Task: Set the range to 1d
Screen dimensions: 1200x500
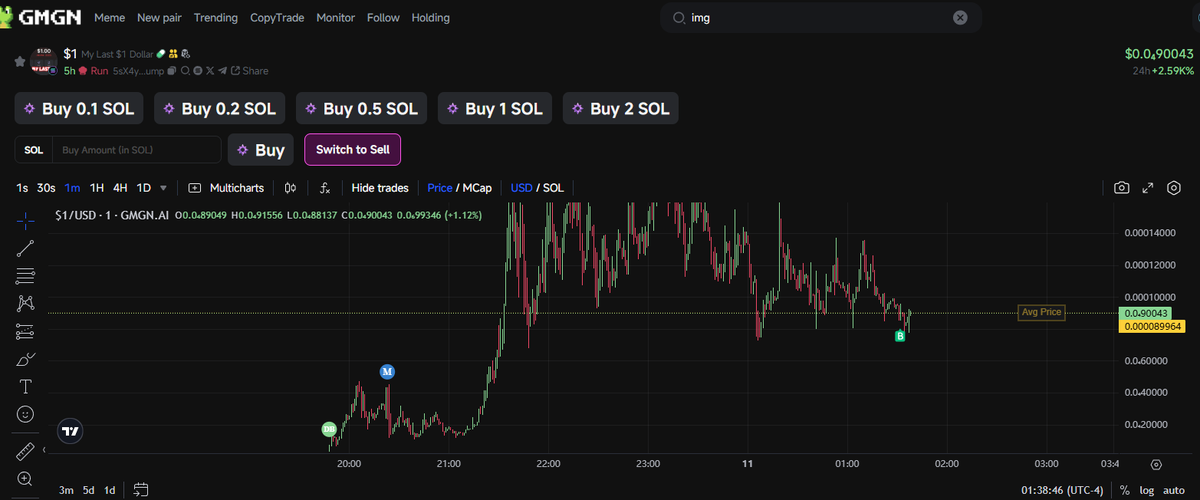Action: (x=110, y=490)
